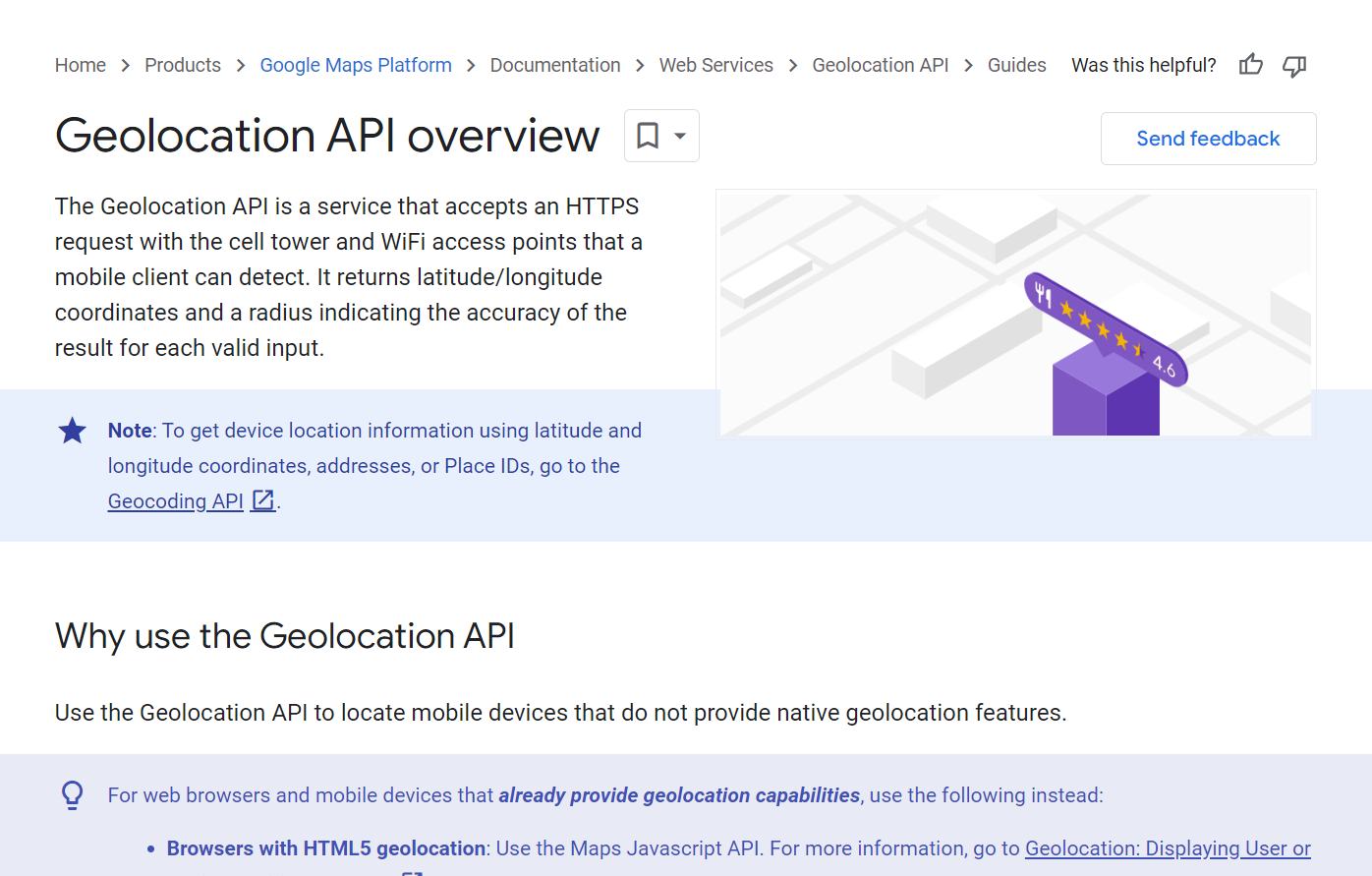Click 'Was this helpful?' text
1372x876 pixels.
coord(1144,65)
